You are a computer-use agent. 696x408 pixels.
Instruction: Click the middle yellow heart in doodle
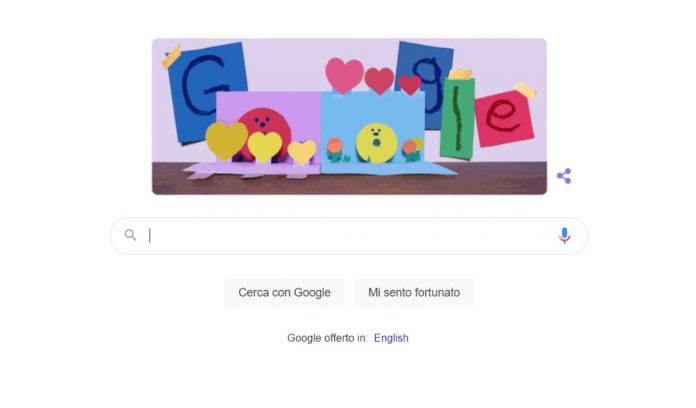click(265, 146)
